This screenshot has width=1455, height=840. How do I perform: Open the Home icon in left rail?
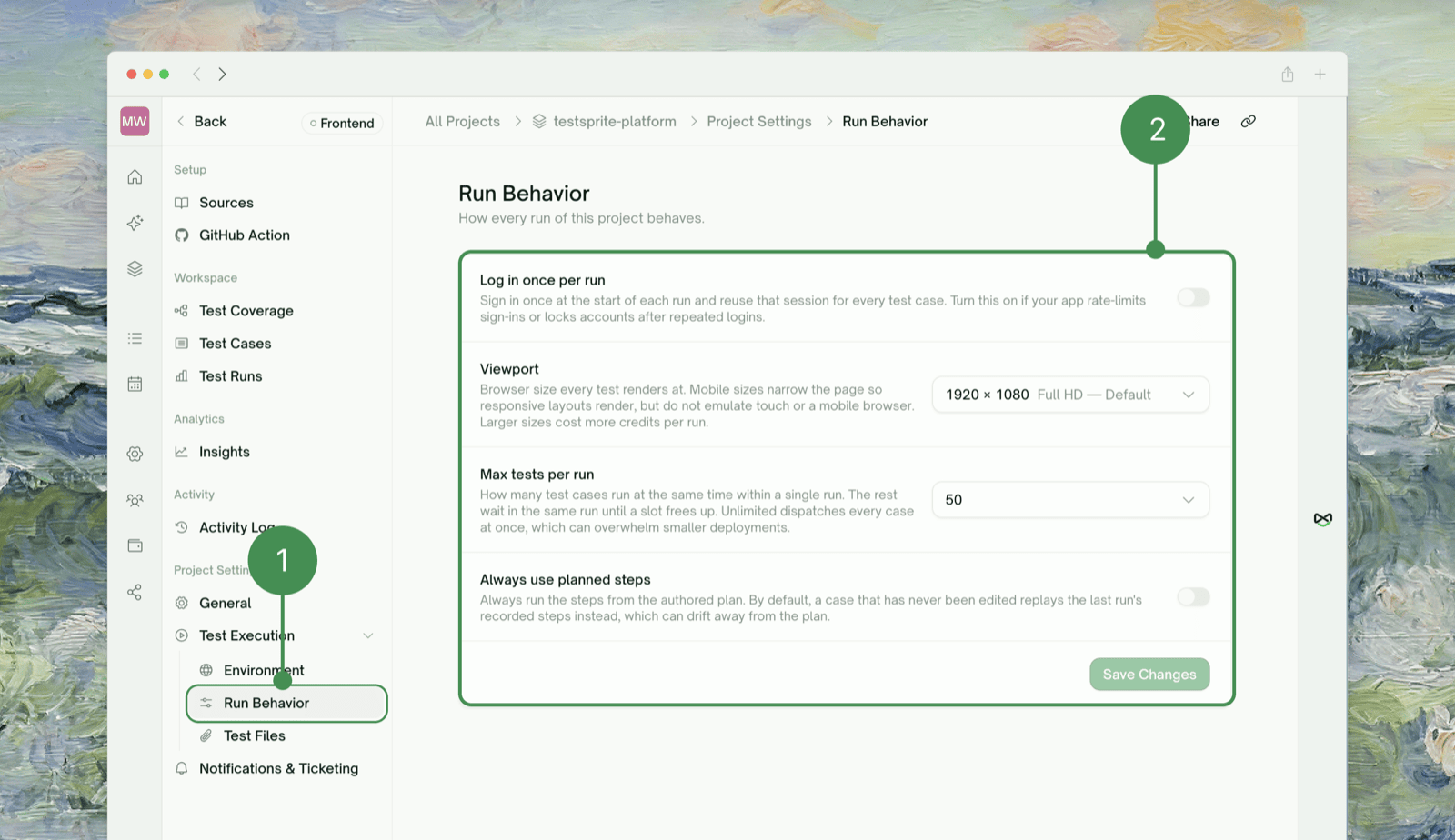pyautogui.click(x=135, y=176)
